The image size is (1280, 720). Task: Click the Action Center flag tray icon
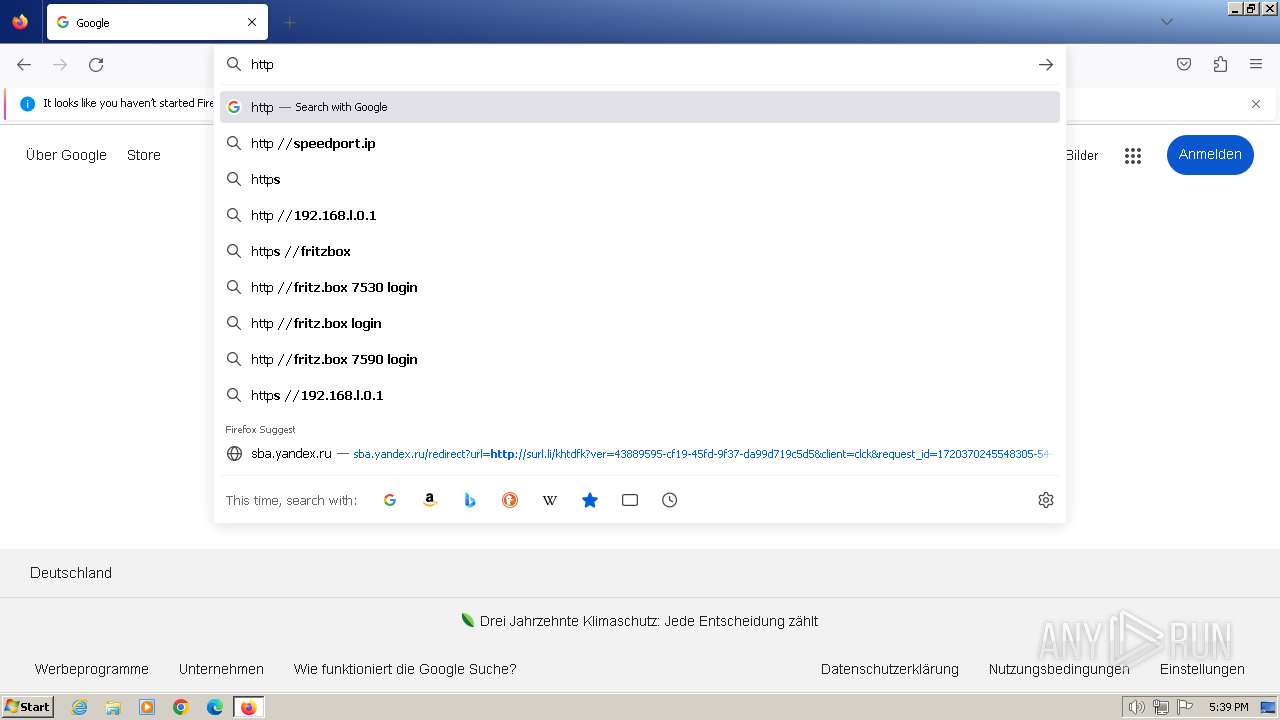click(x=1183, y=707)
